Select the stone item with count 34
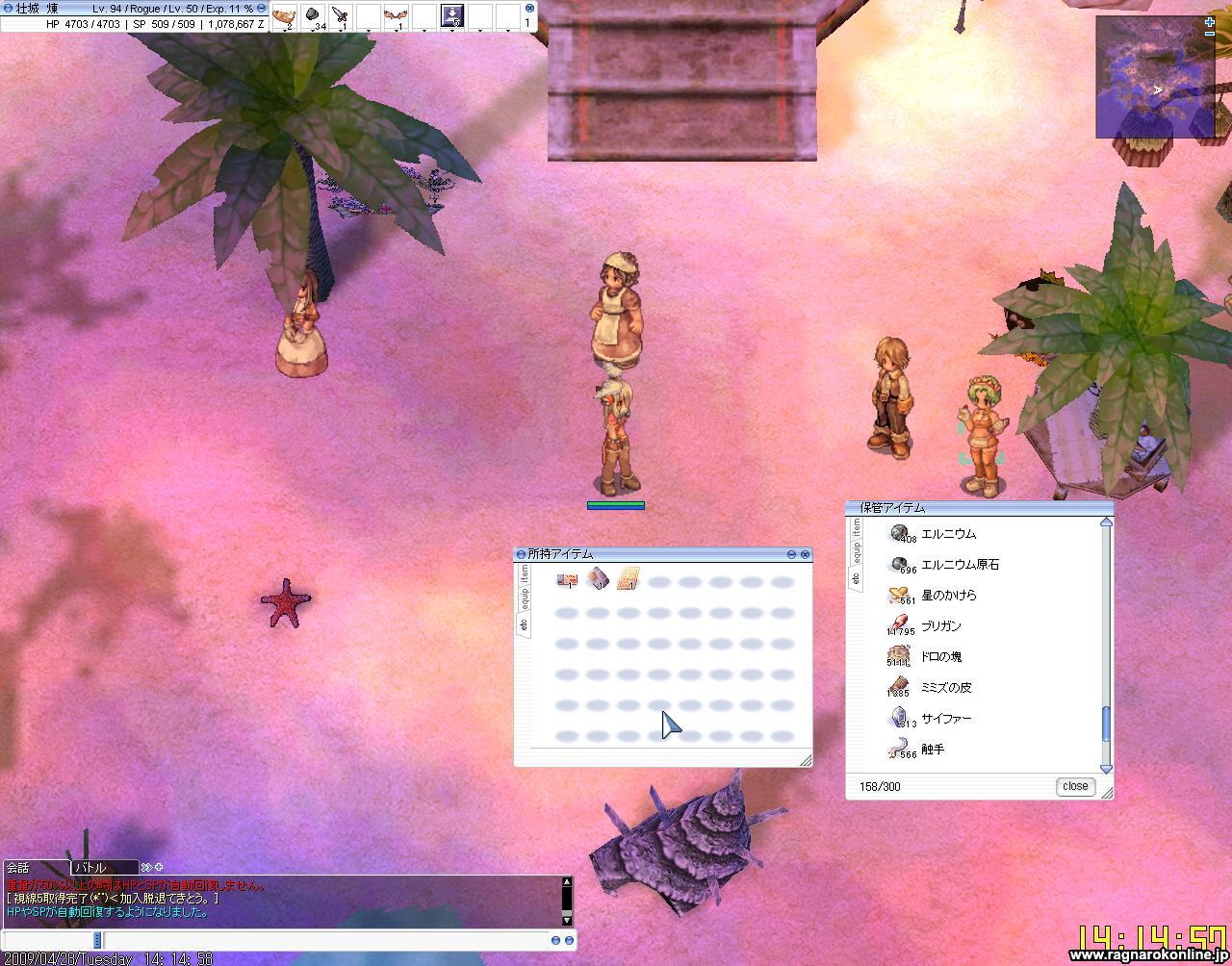 (x=313, y=15)
